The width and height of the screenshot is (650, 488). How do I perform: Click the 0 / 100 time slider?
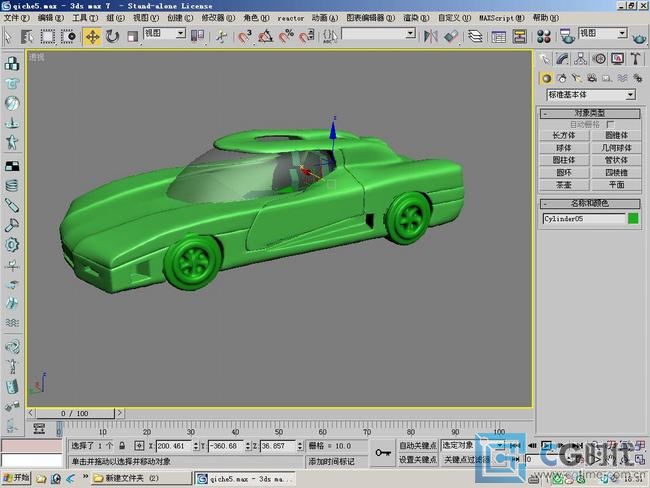point(75,413)
